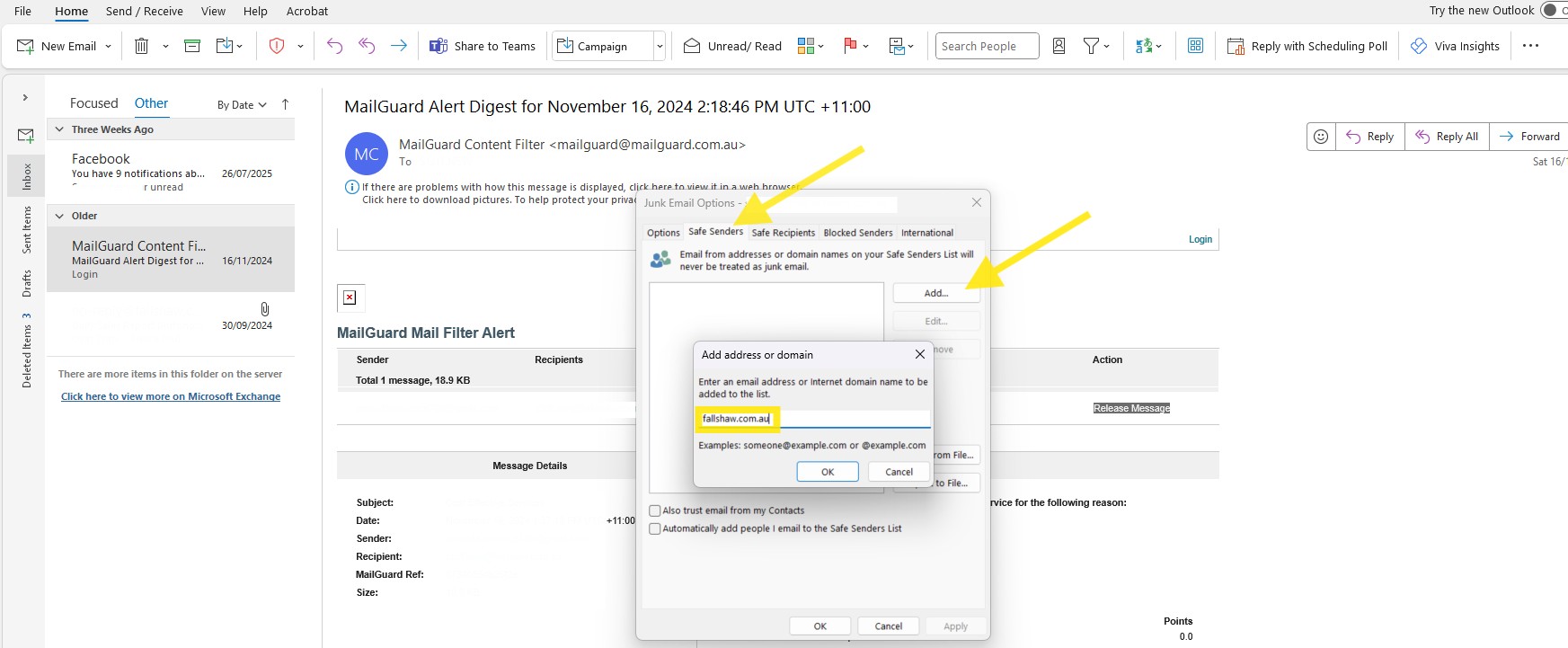Delete the message with the trash icon

[141, 46]
